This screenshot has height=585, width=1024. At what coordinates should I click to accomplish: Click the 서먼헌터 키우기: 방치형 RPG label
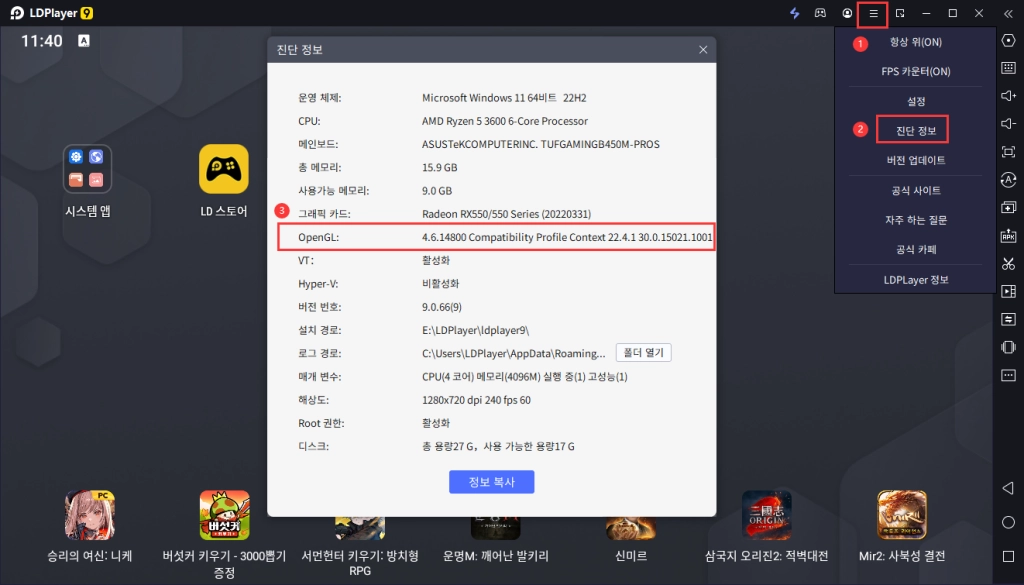click(x=360, y=563)
